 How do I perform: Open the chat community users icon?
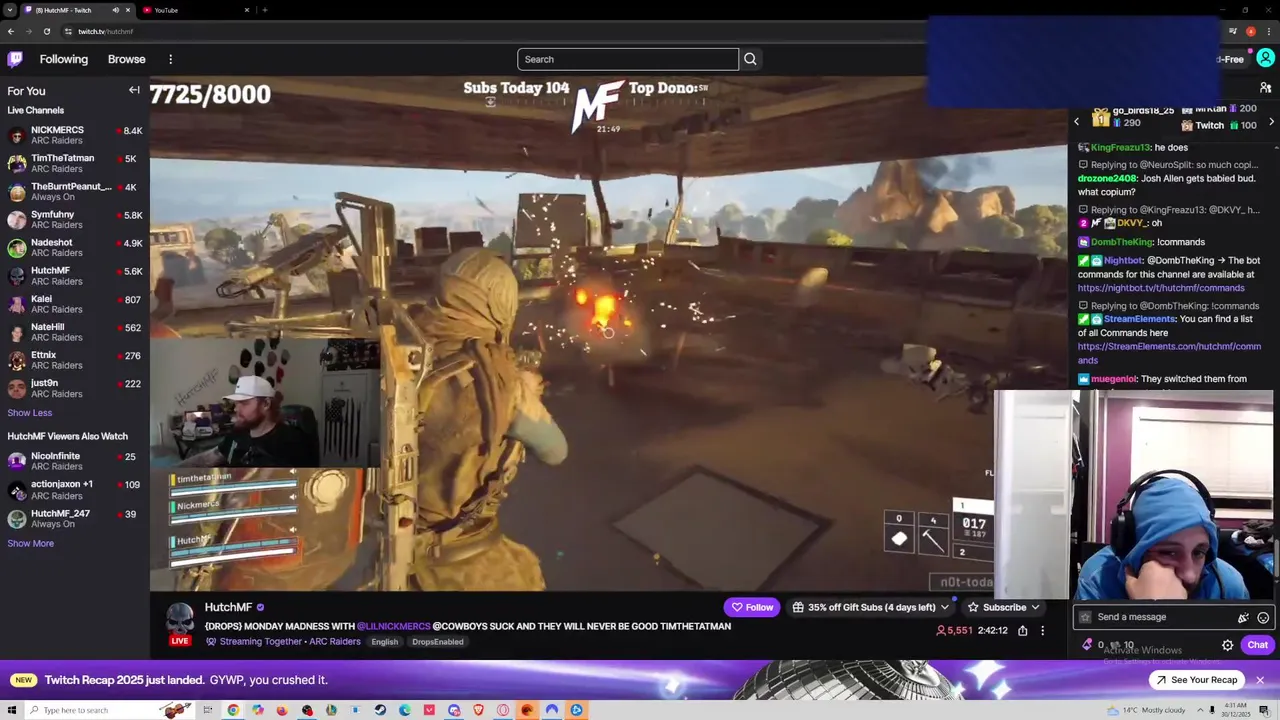pyautogui.click(x=1265, y=88)
